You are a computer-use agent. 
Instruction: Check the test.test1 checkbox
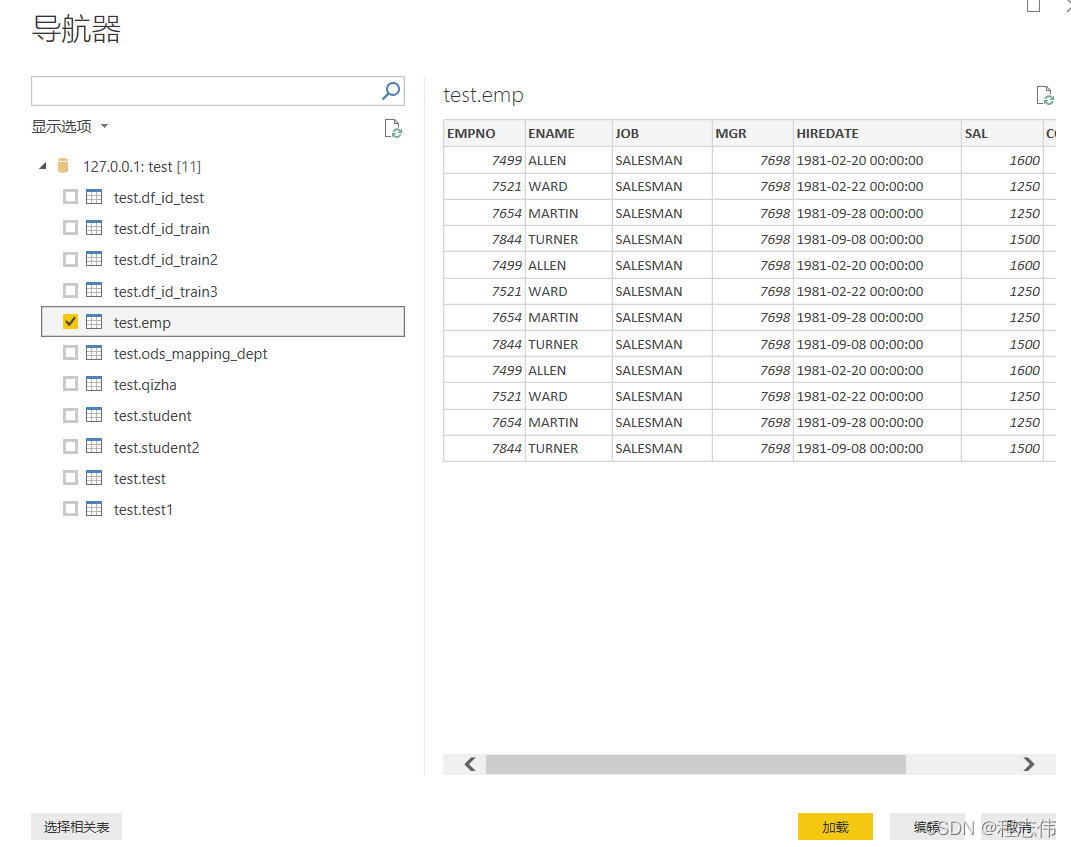tap(70, 509)
